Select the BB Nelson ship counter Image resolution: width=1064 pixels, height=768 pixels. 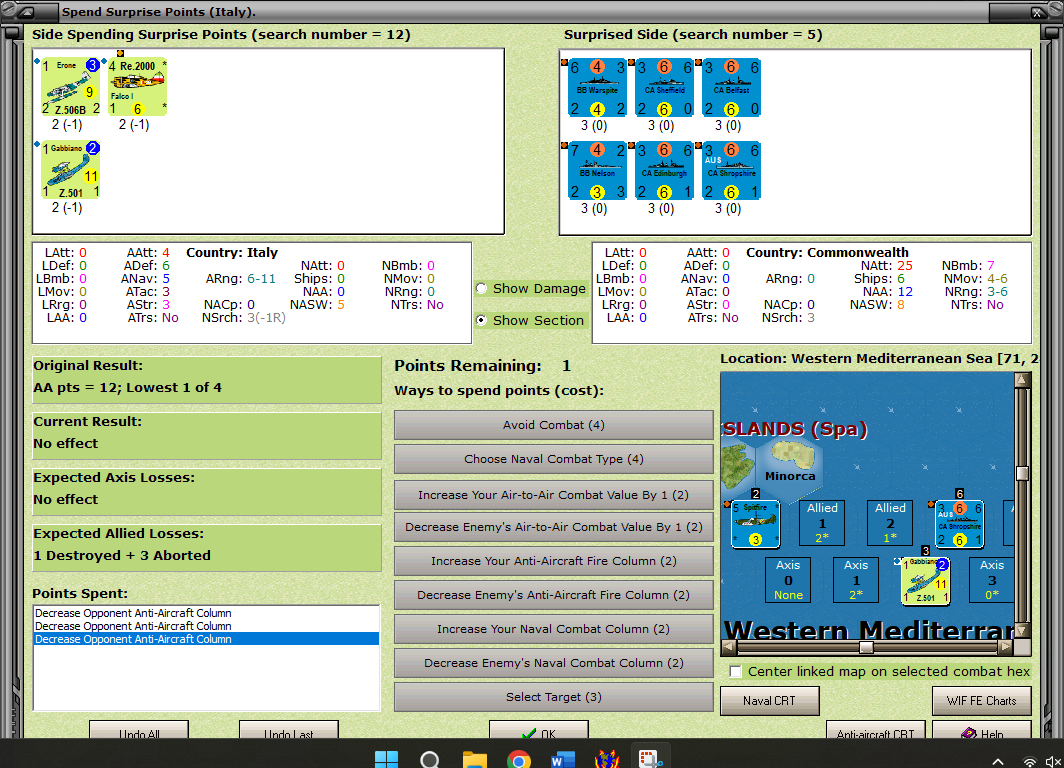point(597,170)
